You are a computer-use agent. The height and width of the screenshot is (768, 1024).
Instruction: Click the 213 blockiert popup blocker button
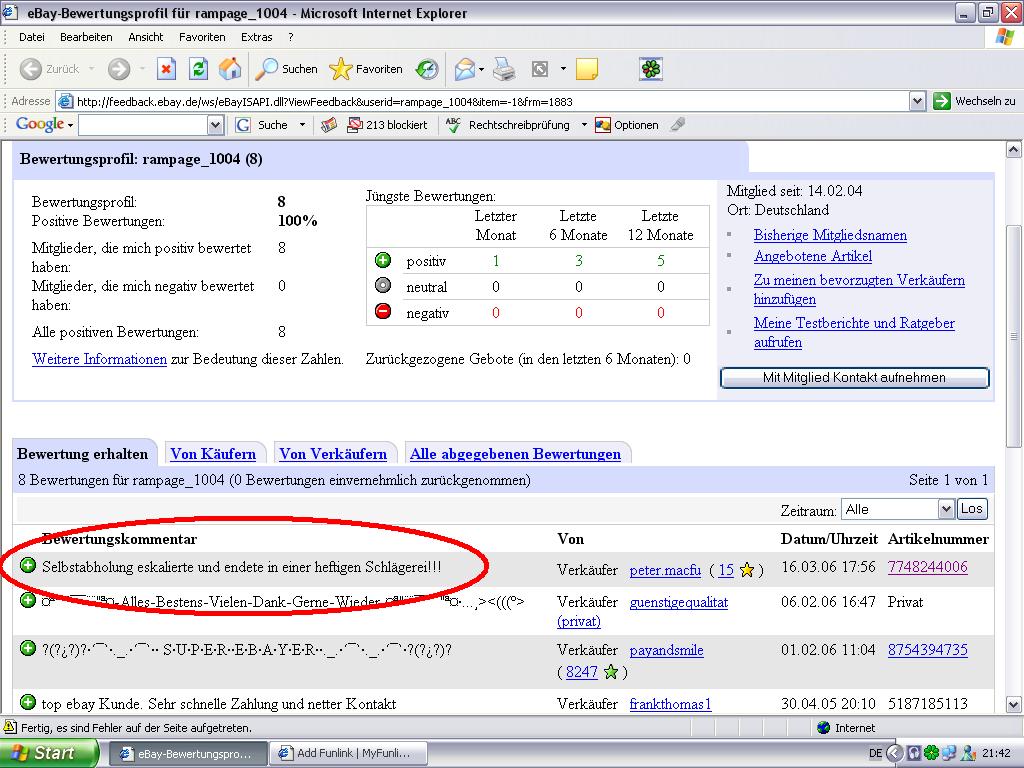[x=387, y=125]
